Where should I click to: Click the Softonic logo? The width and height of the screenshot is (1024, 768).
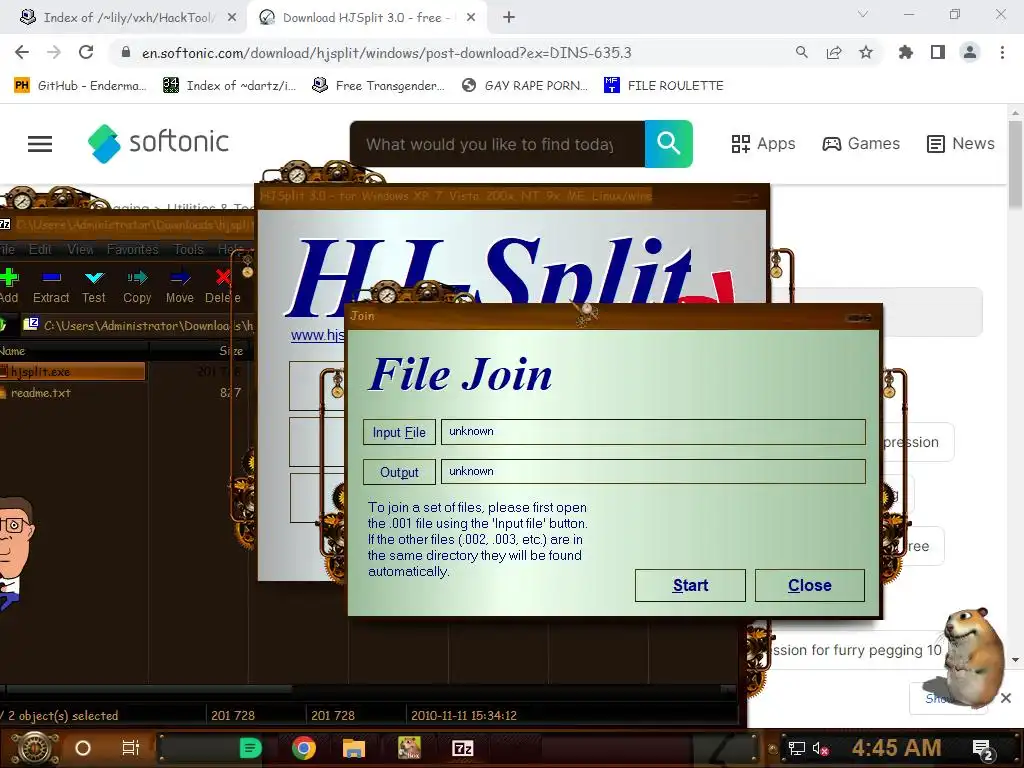[159, 143]
